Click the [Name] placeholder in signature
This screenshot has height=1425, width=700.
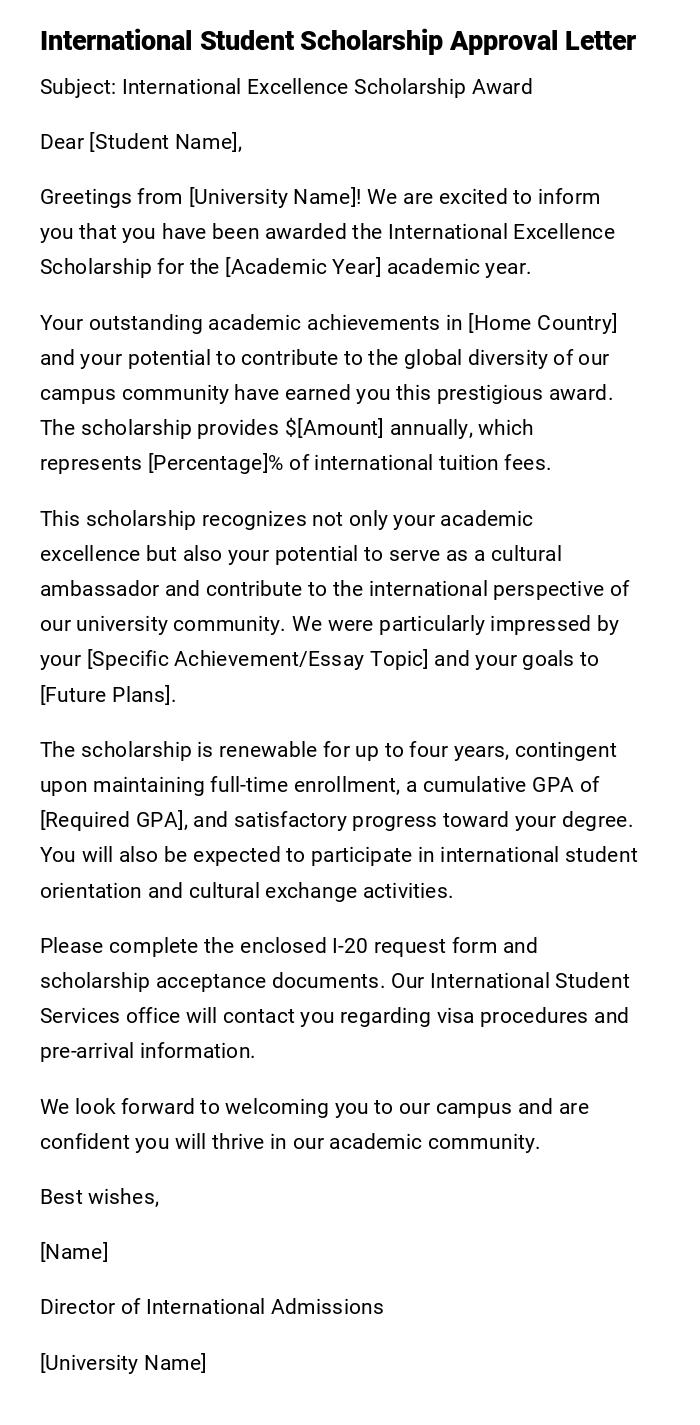click(x=74, y=1252)
